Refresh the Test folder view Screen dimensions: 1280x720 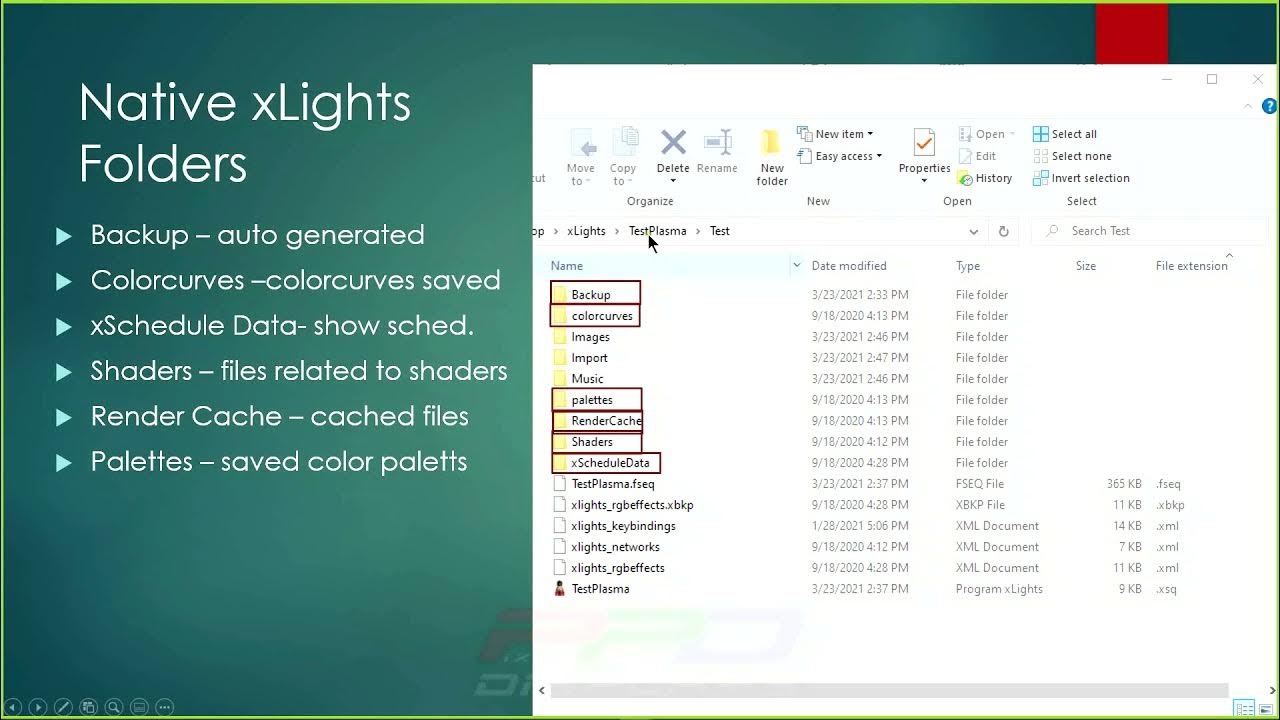pyautogui.click(x=1004, y=231)
